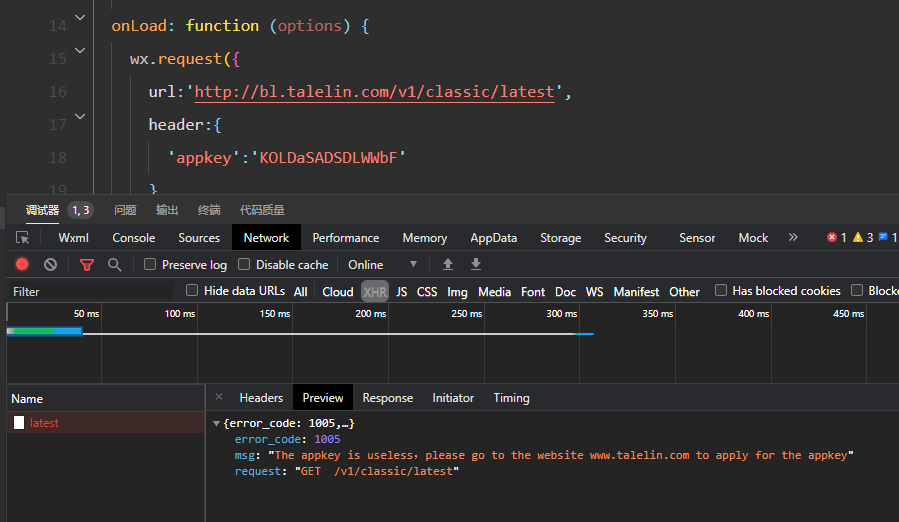Close the request details panel
Screen dimensions: 899x522
click(x=219, y=397)
